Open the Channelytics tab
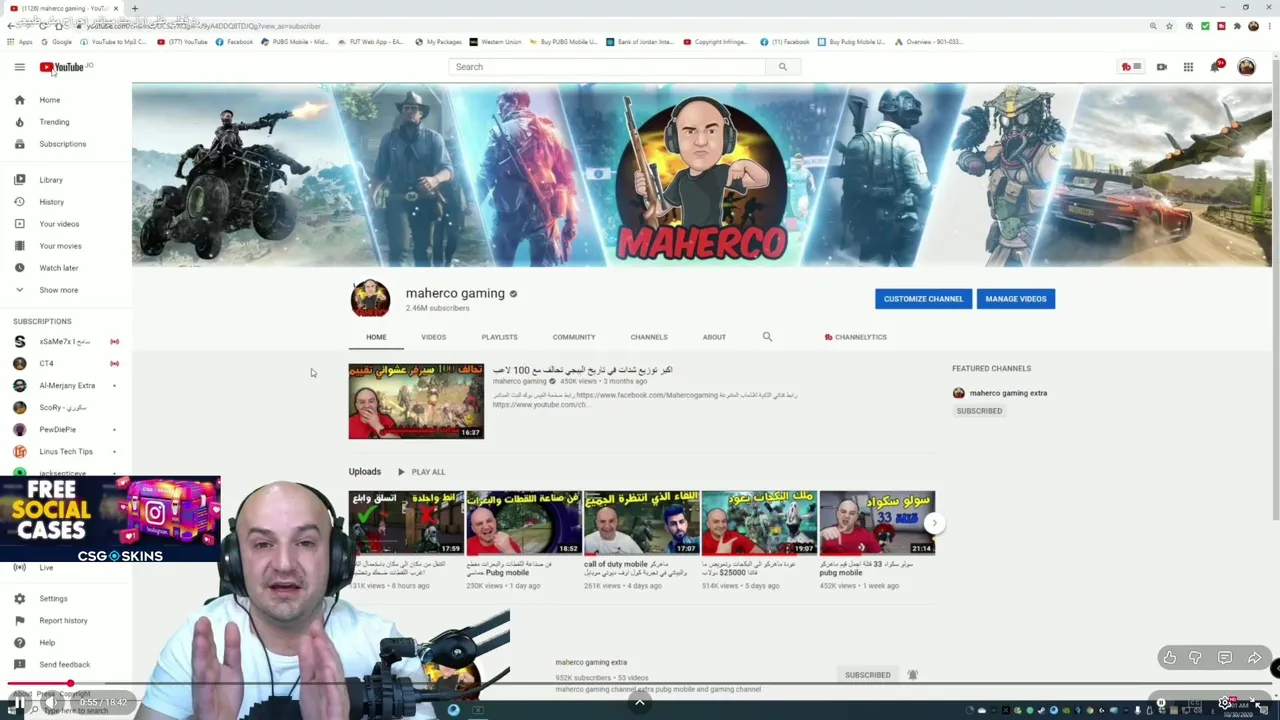Image resolution: width=1280 pixels, height=720 pixels. 856,337
